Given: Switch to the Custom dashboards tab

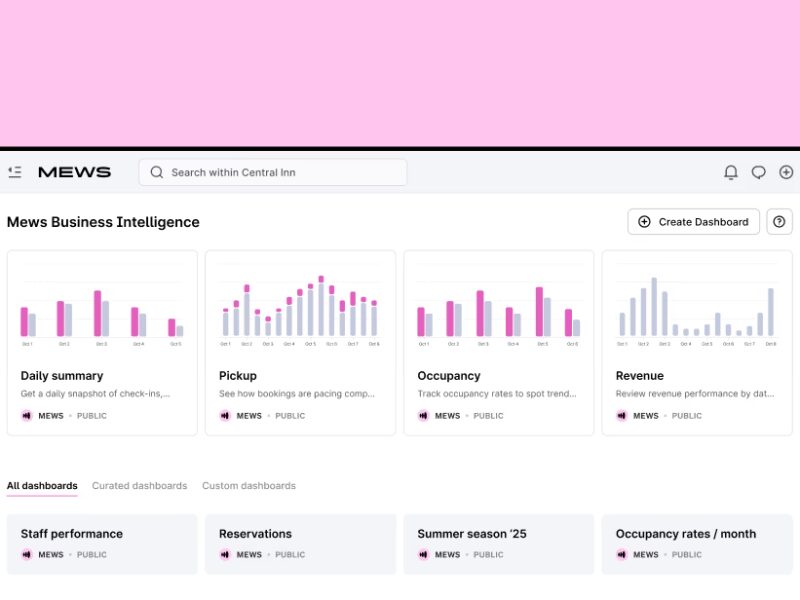Looking at the screenshot, I should pos(249,486).
